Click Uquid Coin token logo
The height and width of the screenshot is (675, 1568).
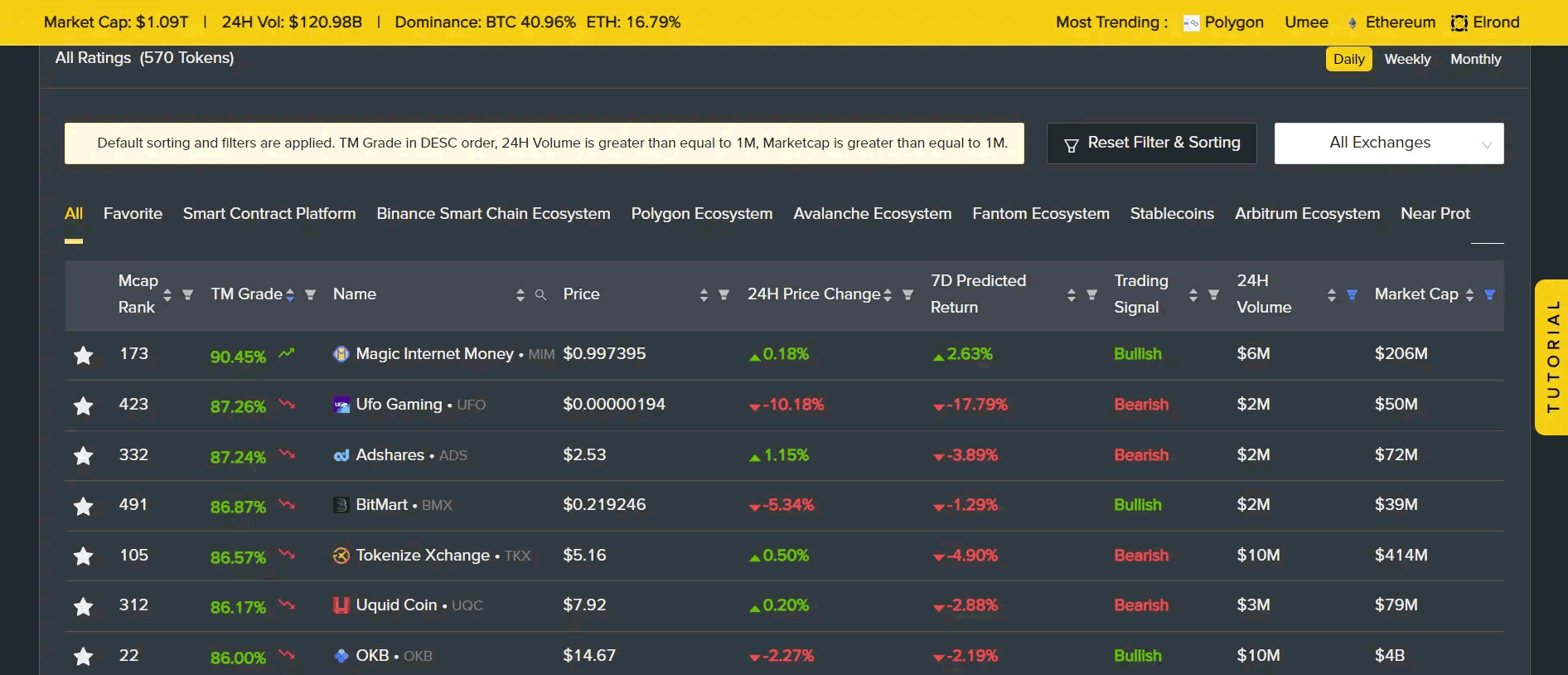click(341, 605)
